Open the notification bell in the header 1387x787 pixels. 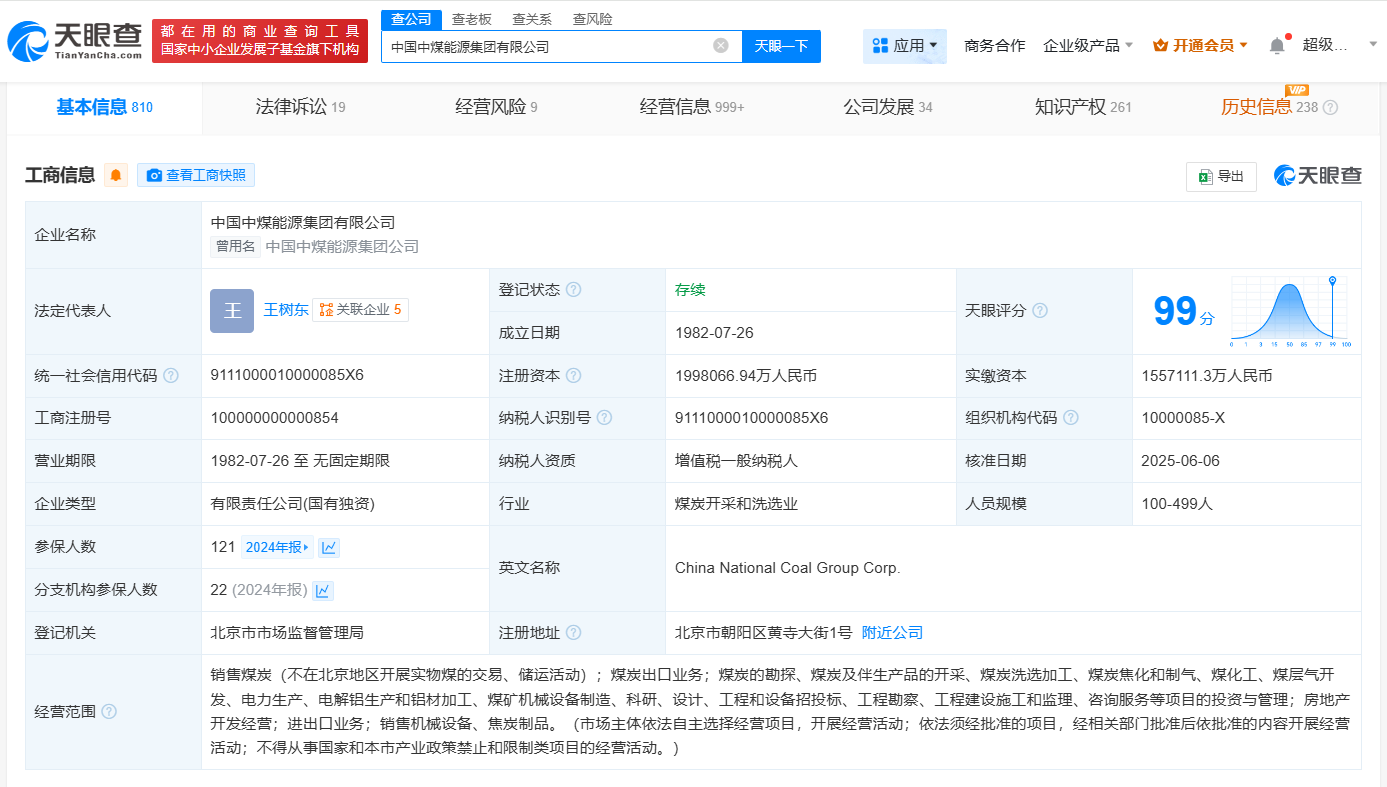click(1277, 45)
